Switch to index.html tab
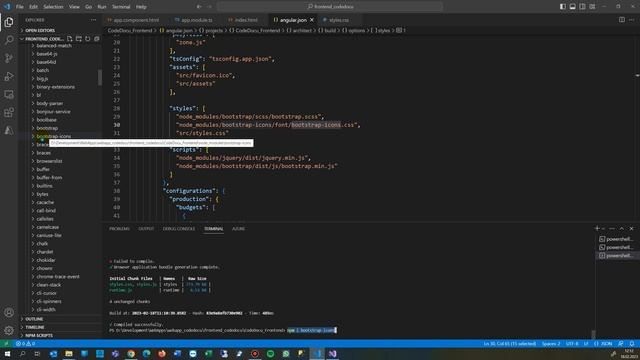640x360 pixels. (246, 20)
